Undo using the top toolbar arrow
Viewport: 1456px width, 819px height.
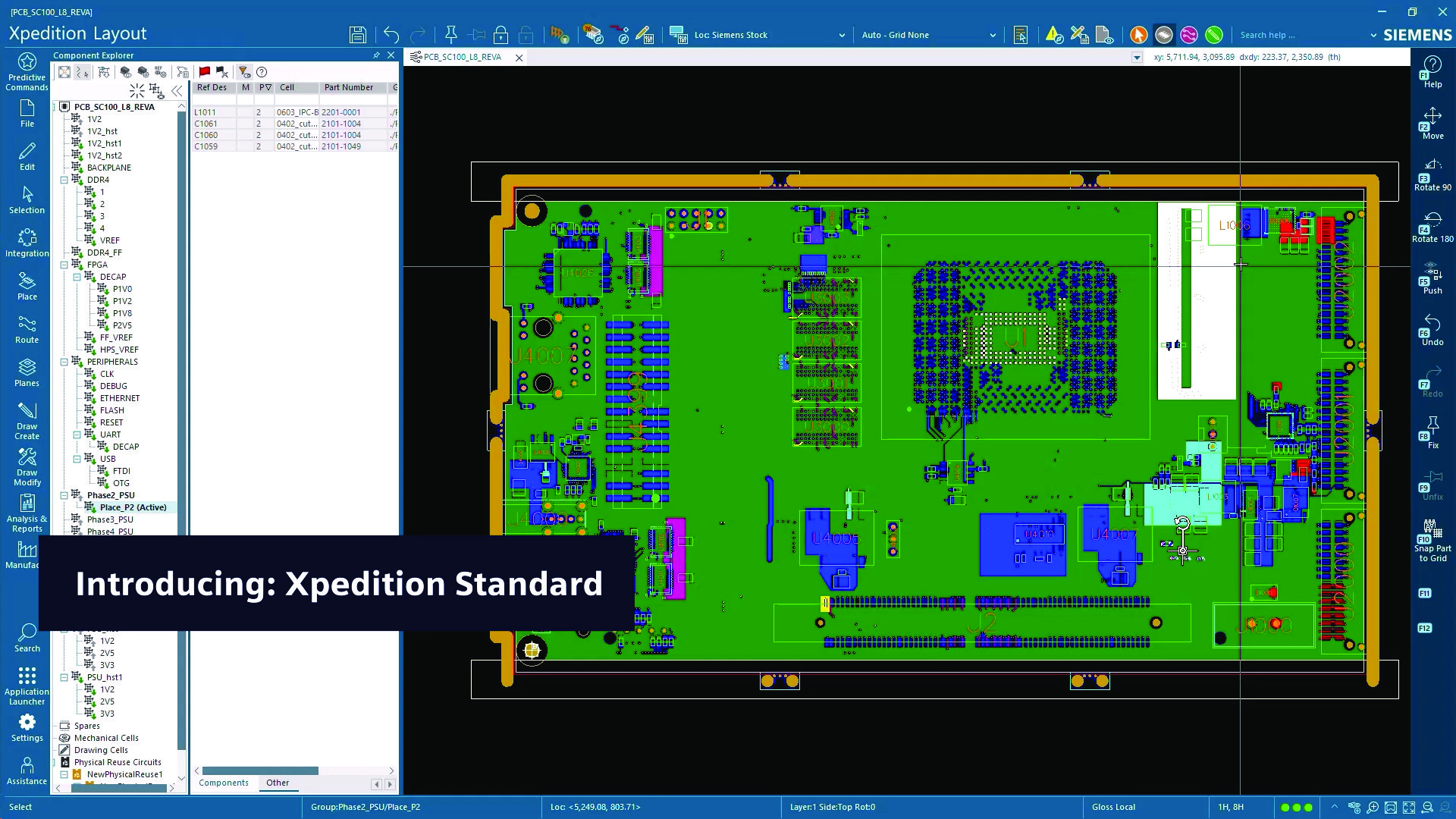[391, 35]
